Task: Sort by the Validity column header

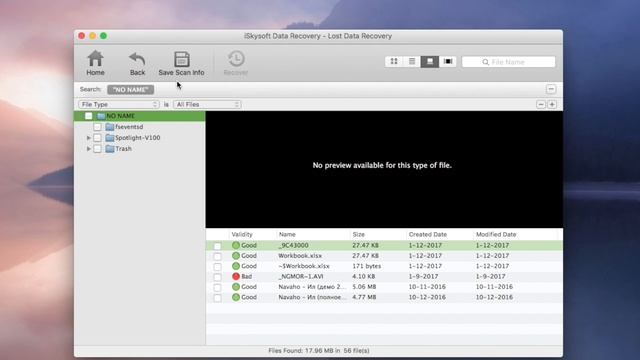Action: click(242, 234)
